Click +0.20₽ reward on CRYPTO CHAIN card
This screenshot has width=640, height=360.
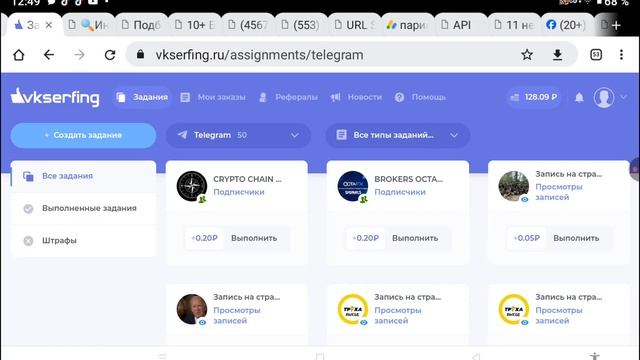tap(204, 238)
